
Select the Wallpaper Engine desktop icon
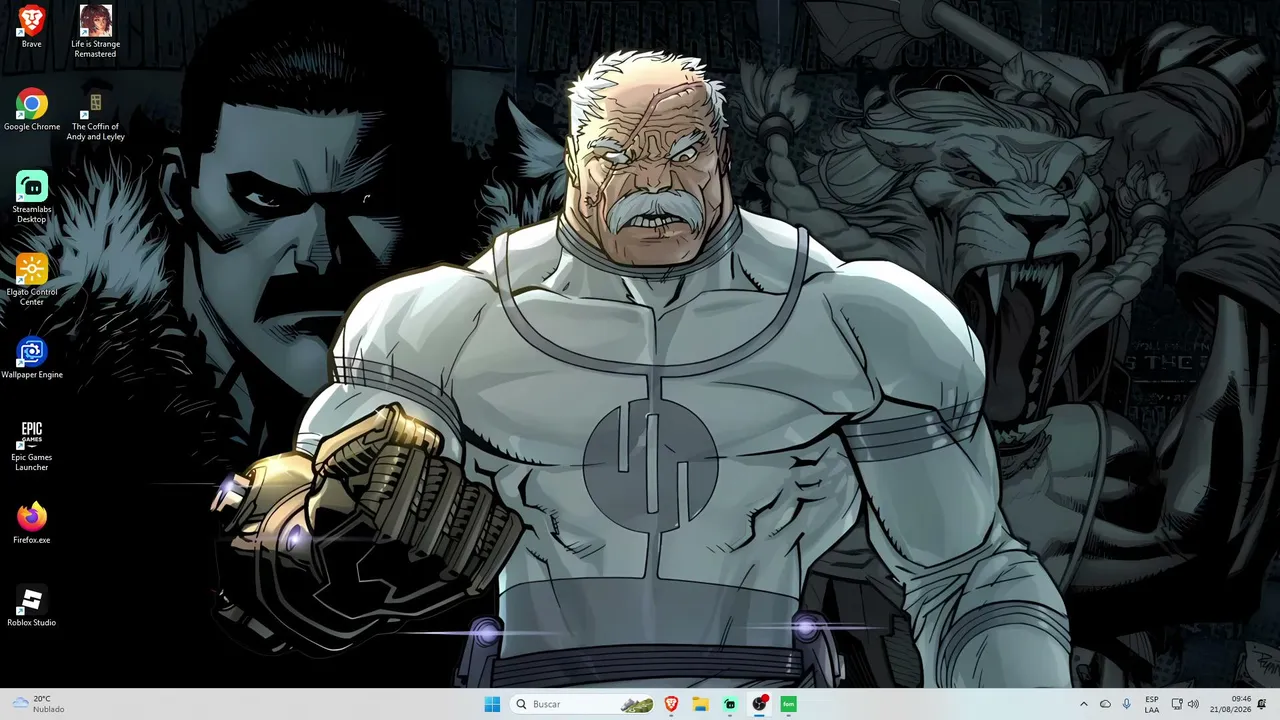32,358
